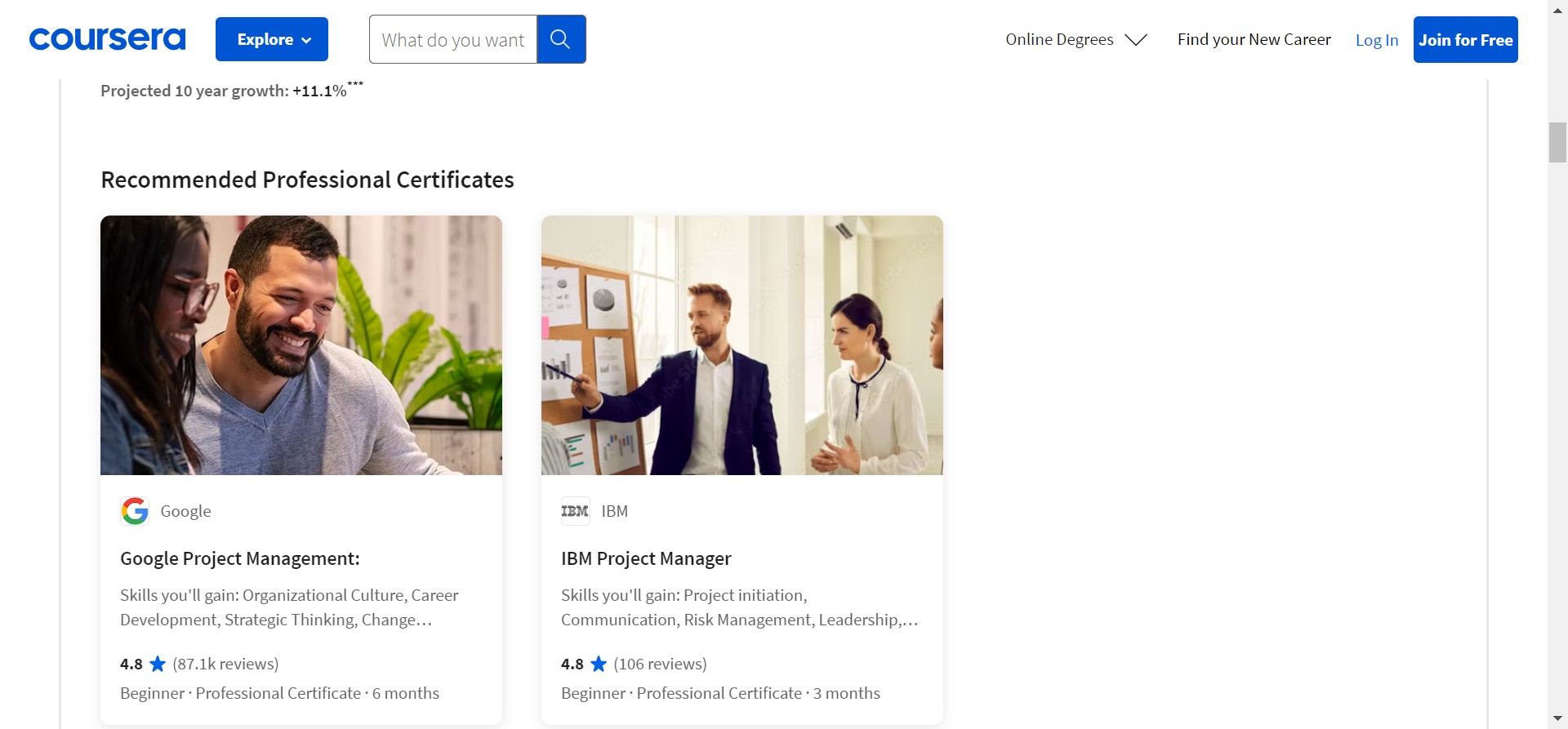Select the Google Project Management title
1568x729 pixels.
pyautogui.click(x=239, y=558)
